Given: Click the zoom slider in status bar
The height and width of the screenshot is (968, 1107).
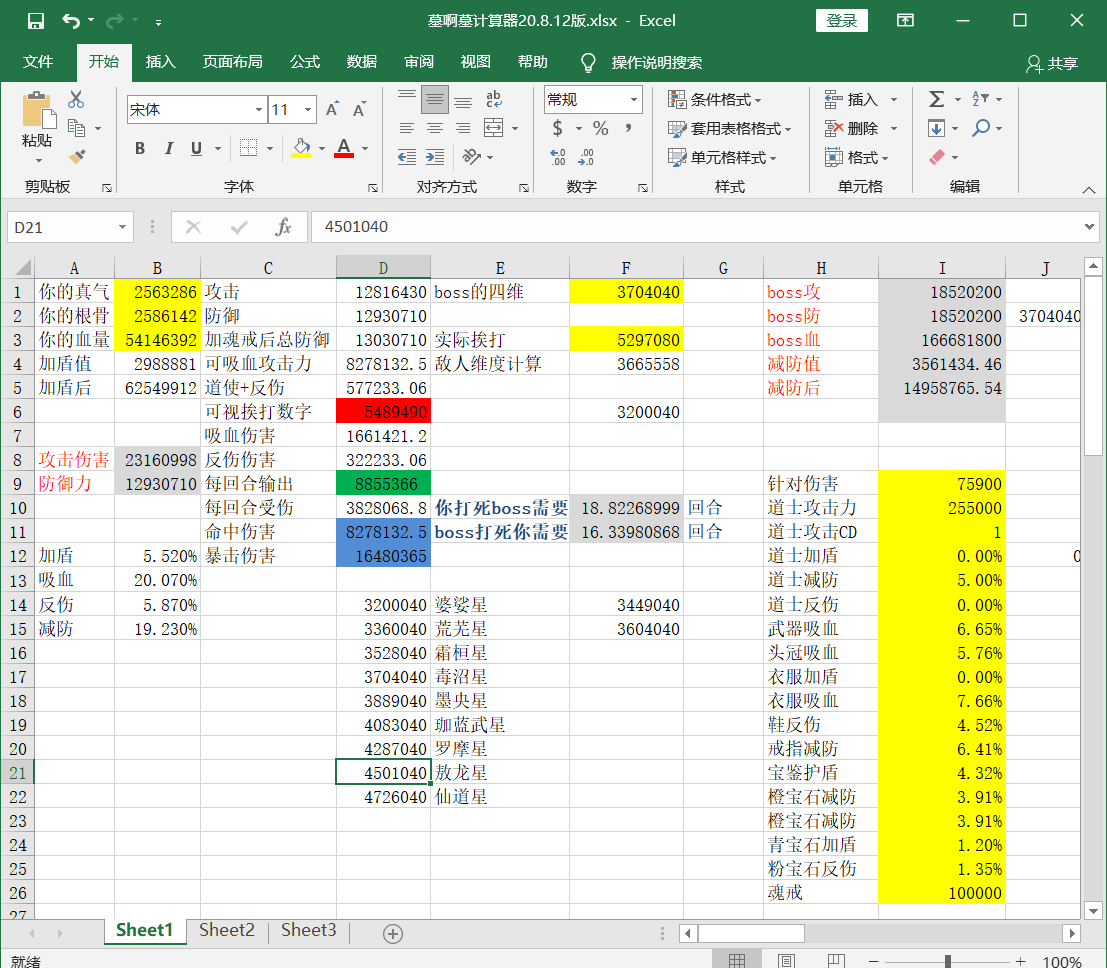Looking at the screenshot, I should (x=948, y=961).
